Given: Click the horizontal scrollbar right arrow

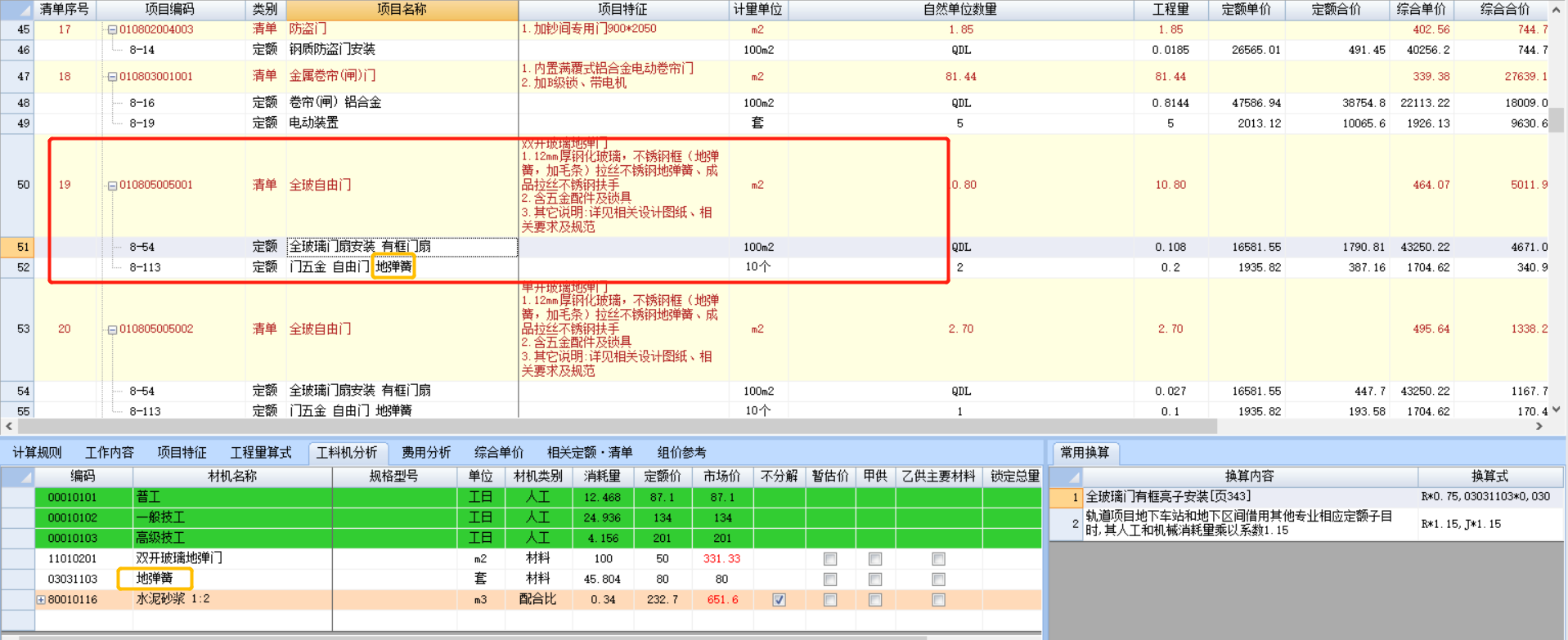Looking at the screenshot, I should click(1539, 427).
